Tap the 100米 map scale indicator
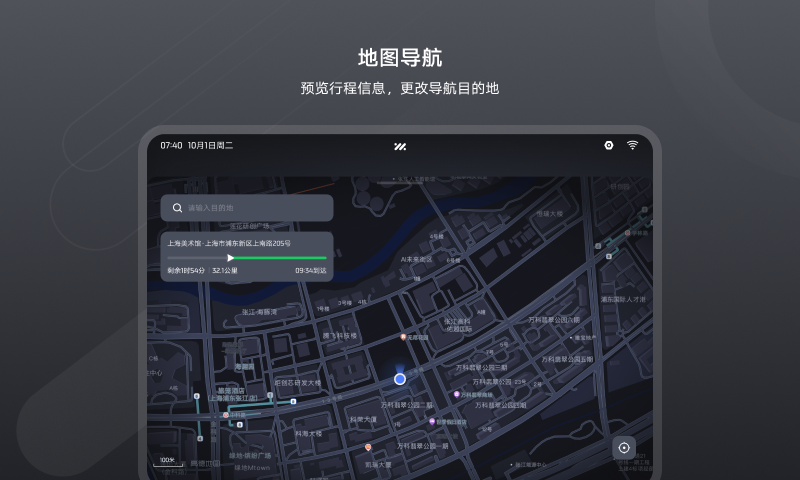This screenshot has width=800, height=480. tap(166, 461)
